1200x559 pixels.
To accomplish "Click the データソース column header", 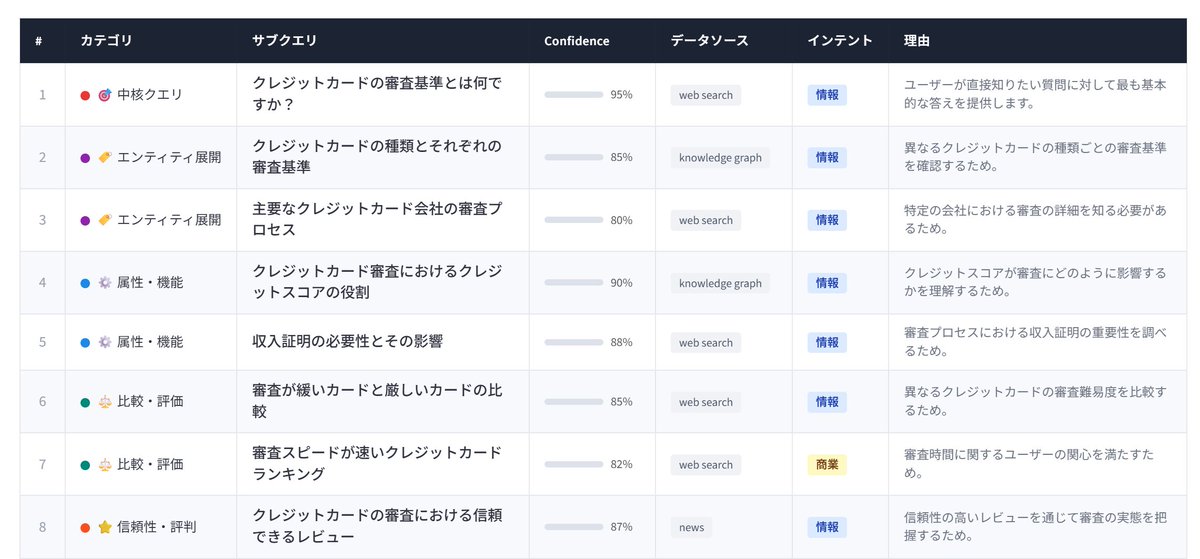I will click(709, 41).
